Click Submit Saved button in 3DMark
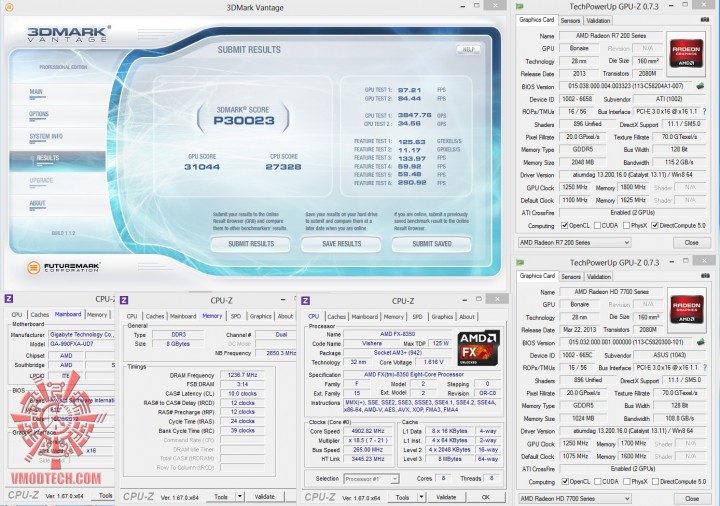Image resolution: width=720 pixels, height=506 pixels. click(x=432, y=244)
